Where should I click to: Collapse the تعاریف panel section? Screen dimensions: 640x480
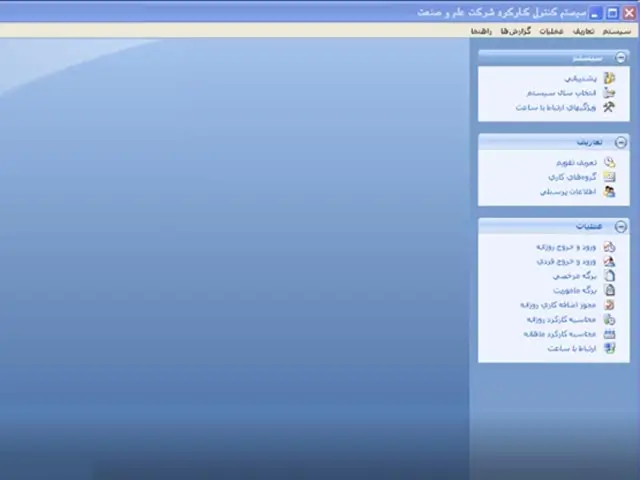(x=621, y=143)
